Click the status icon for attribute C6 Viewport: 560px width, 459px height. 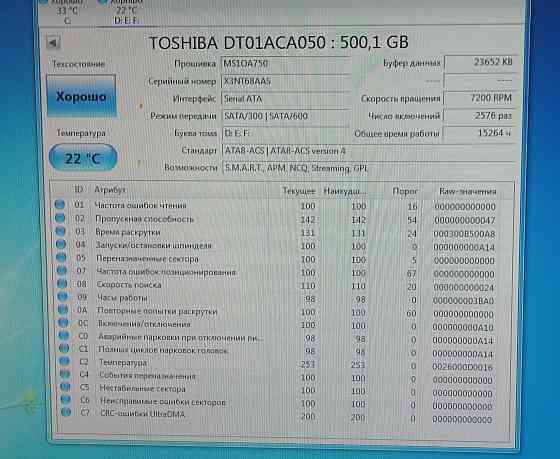[65, 400]
